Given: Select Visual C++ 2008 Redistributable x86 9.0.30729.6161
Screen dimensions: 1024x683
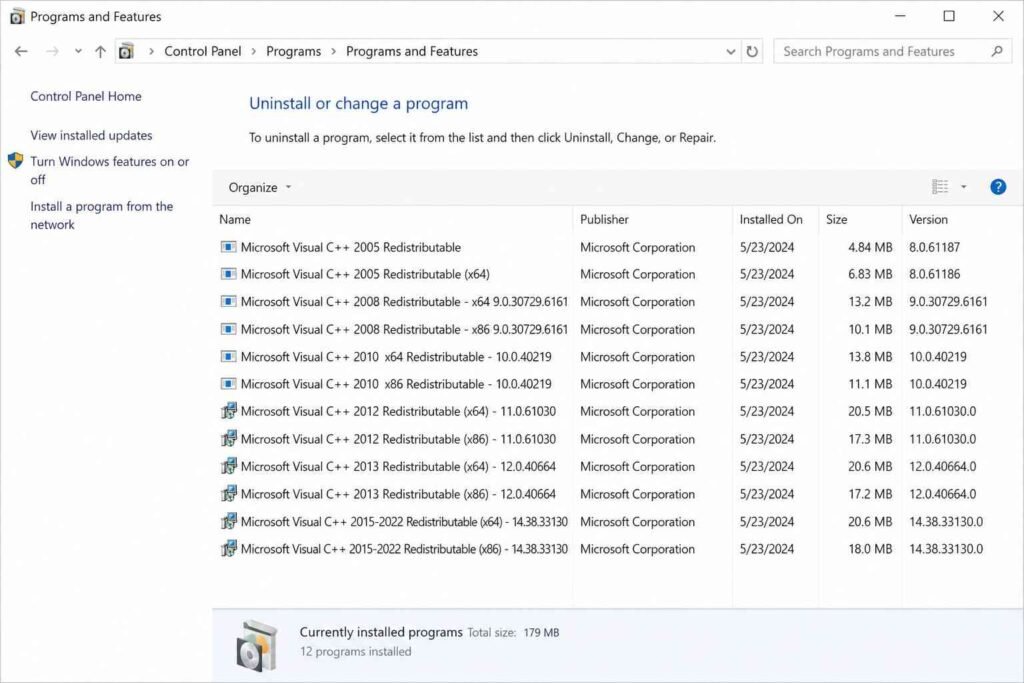Looking at the screenshot, I should [x=404, y=329].
